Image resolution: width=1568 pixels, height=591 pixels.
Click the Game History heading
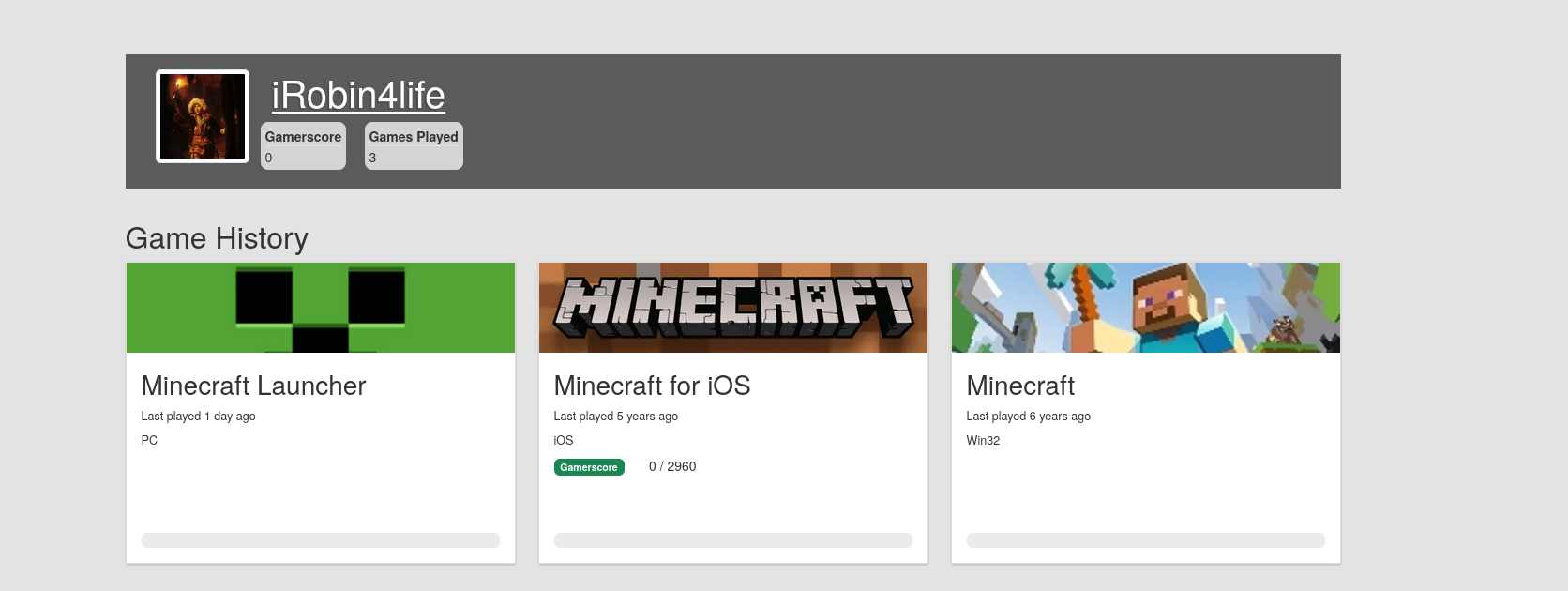click(x=217, y=238)
